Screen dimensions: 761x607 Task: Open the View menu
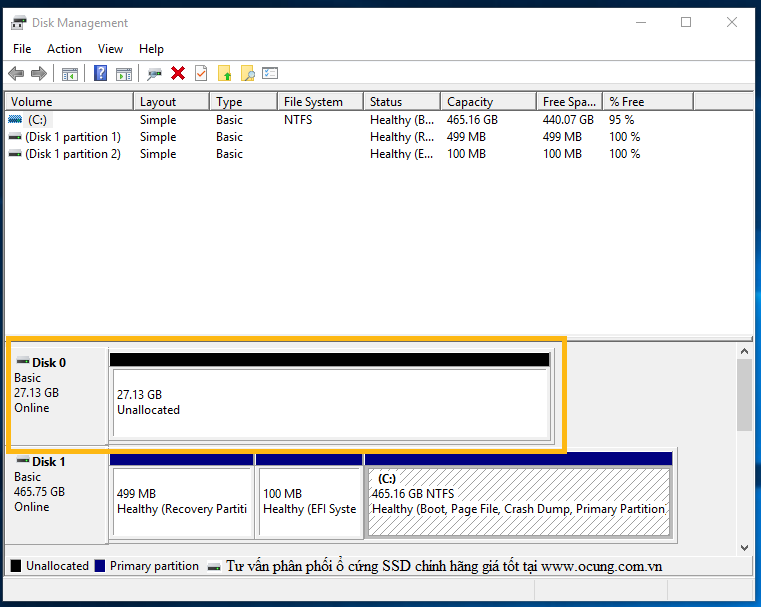tap(110, 49)
